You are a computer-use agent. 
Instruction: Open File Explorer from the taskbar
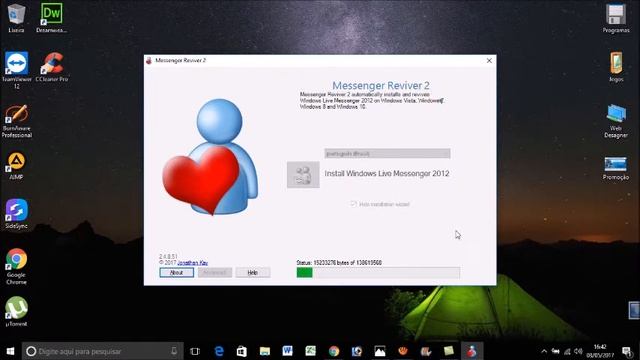265,351
